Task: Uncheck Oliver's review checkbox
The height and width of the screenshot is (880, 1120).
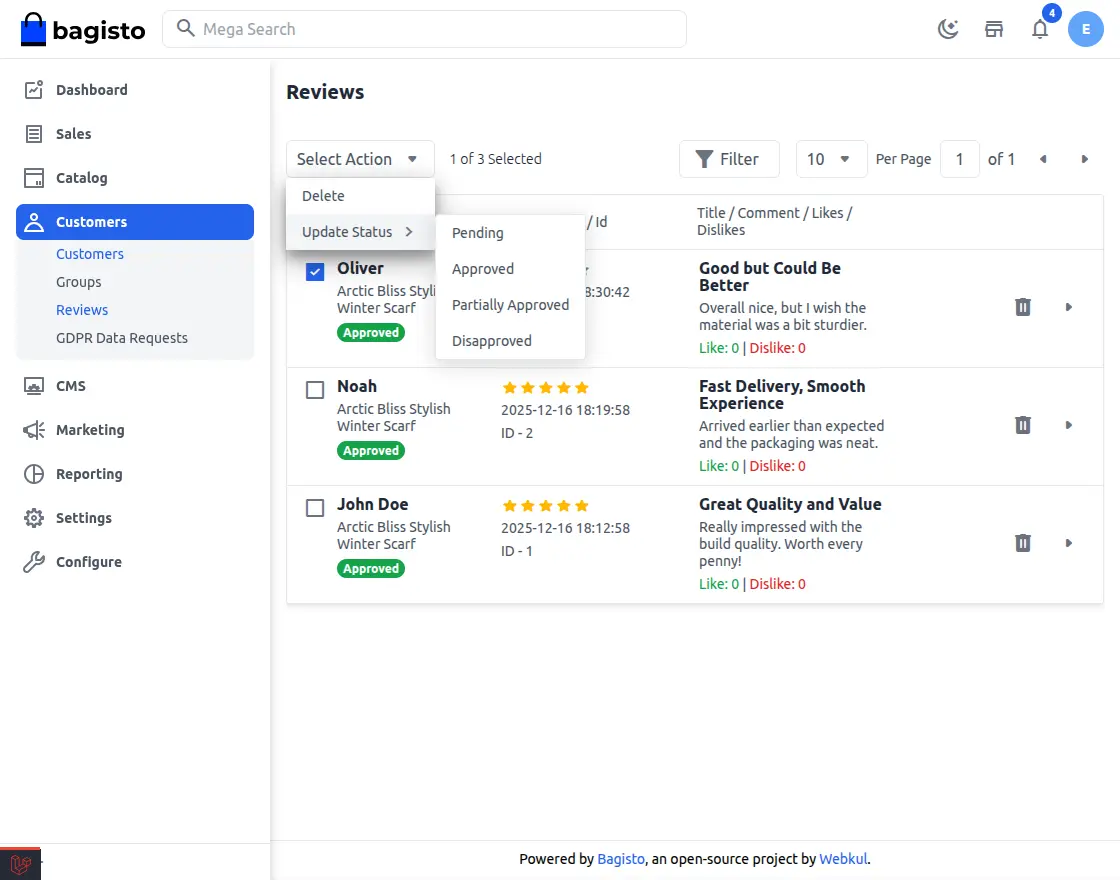Action: click(x=315, y=272)
